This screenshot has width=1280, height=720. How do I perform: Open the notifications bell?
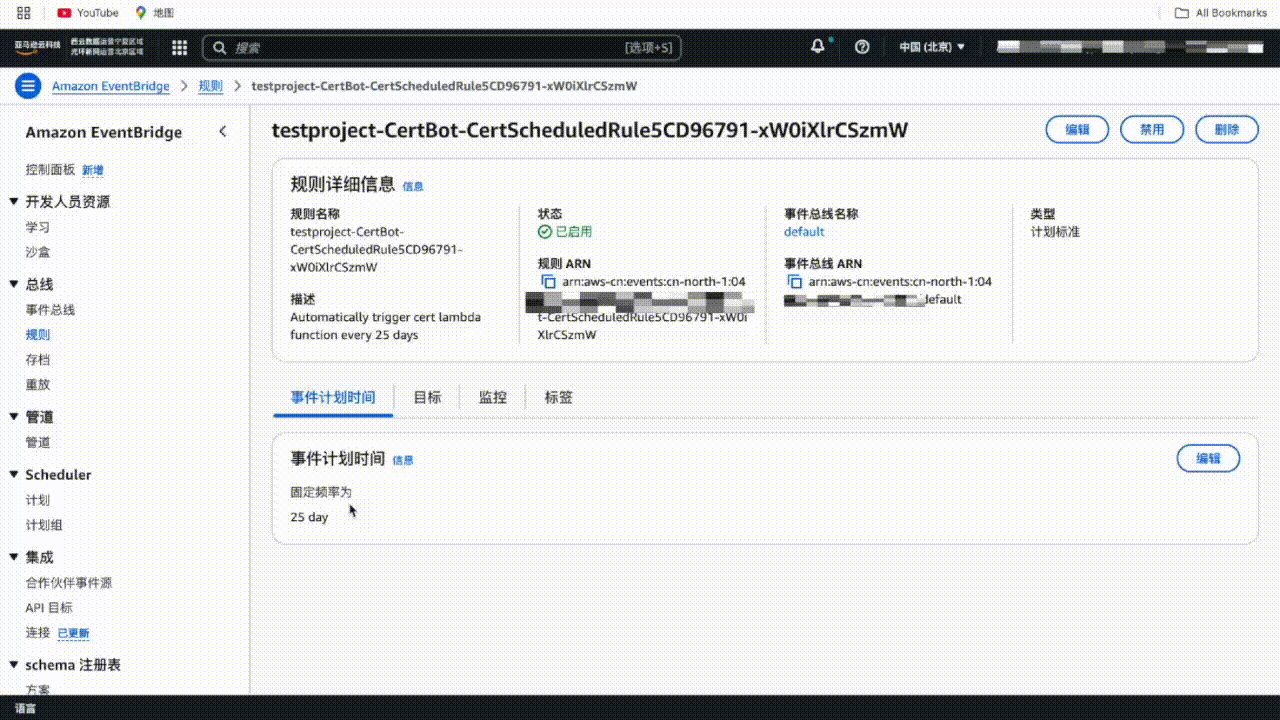point(818,46)
